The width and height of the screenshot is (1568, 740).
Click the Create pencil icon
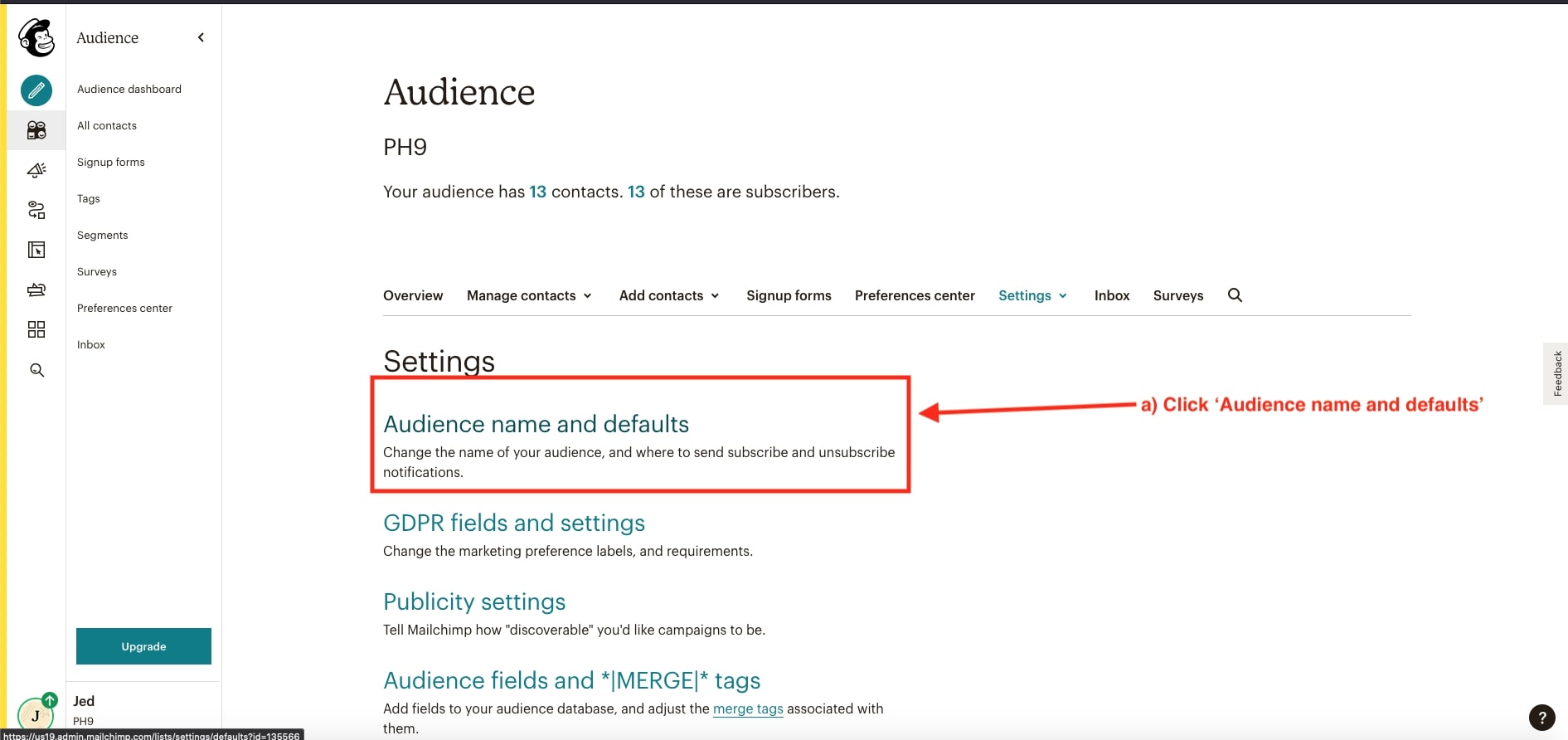click(x=36, y=90)
